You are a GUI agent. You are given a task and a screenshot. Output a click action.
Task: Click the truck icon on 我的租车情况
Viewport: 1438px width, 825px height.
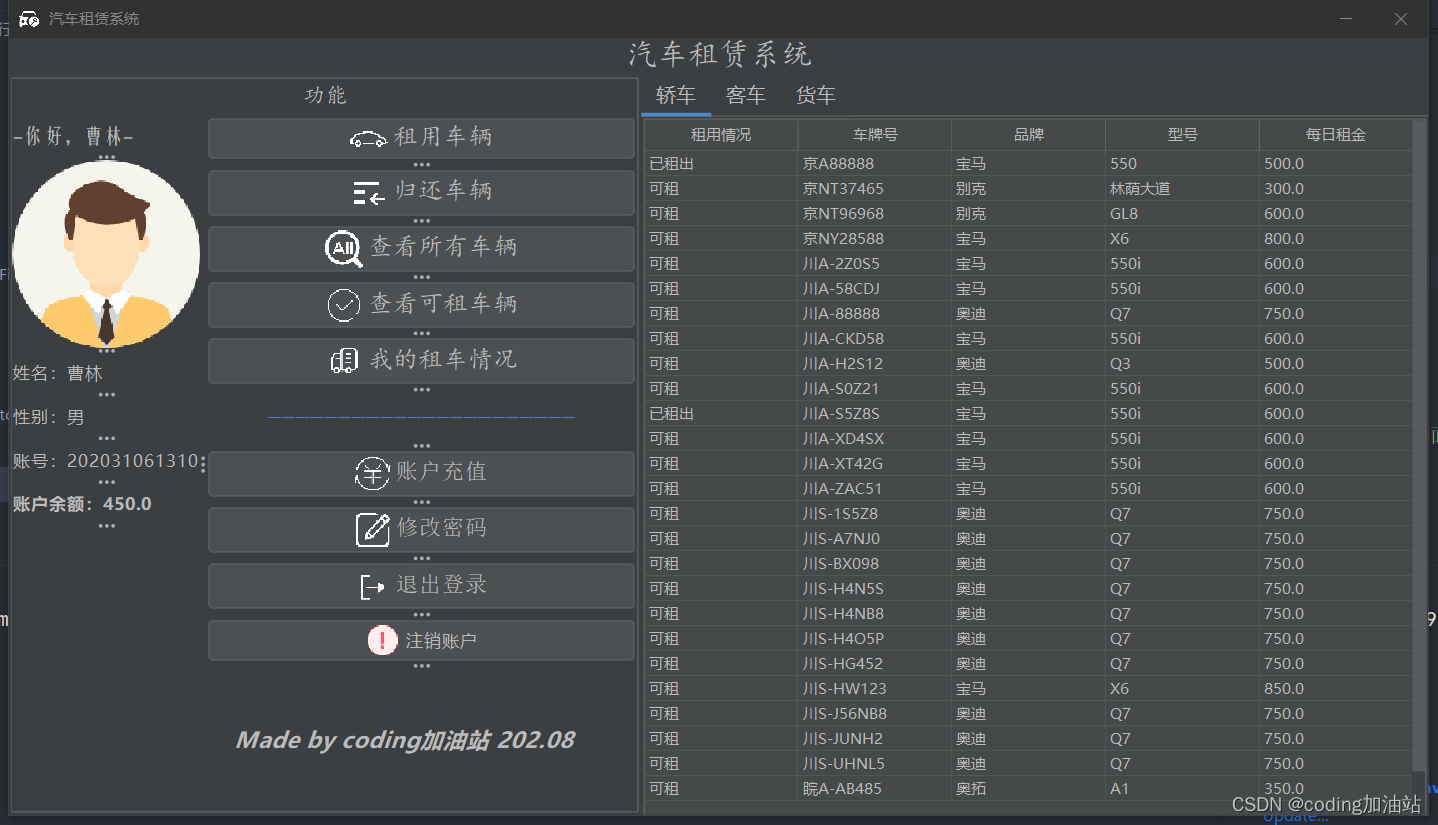point(344,361)
